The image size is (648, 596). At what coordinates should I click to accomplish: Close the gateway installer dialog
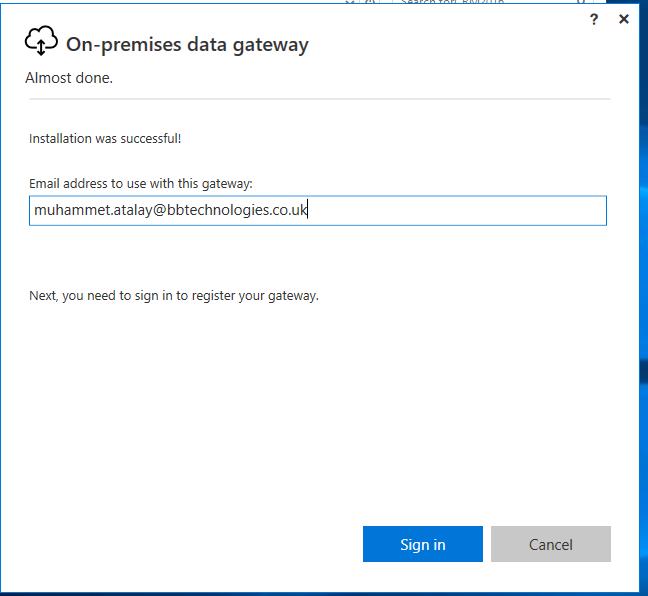[x=624, y=19]
